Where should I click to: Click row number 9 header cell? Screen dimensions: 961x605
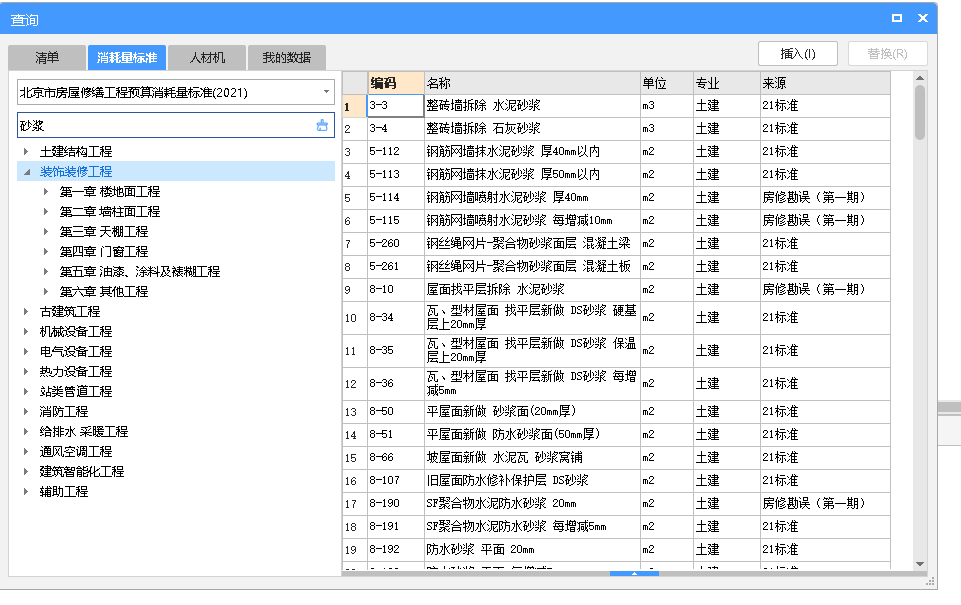click(354, 289)
